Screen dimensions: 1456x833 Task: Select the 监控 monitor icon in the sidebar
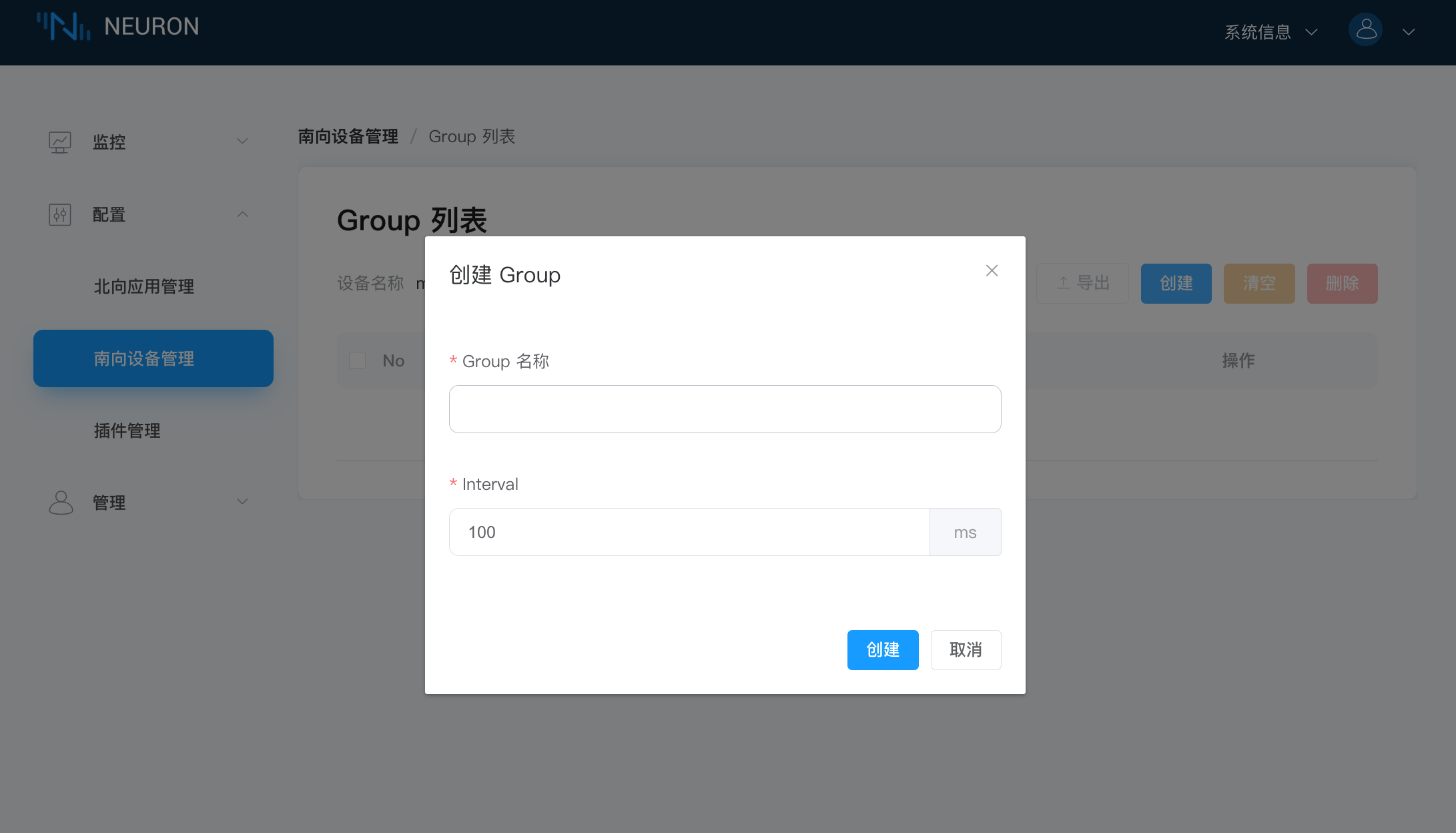[x=60, y=142]
